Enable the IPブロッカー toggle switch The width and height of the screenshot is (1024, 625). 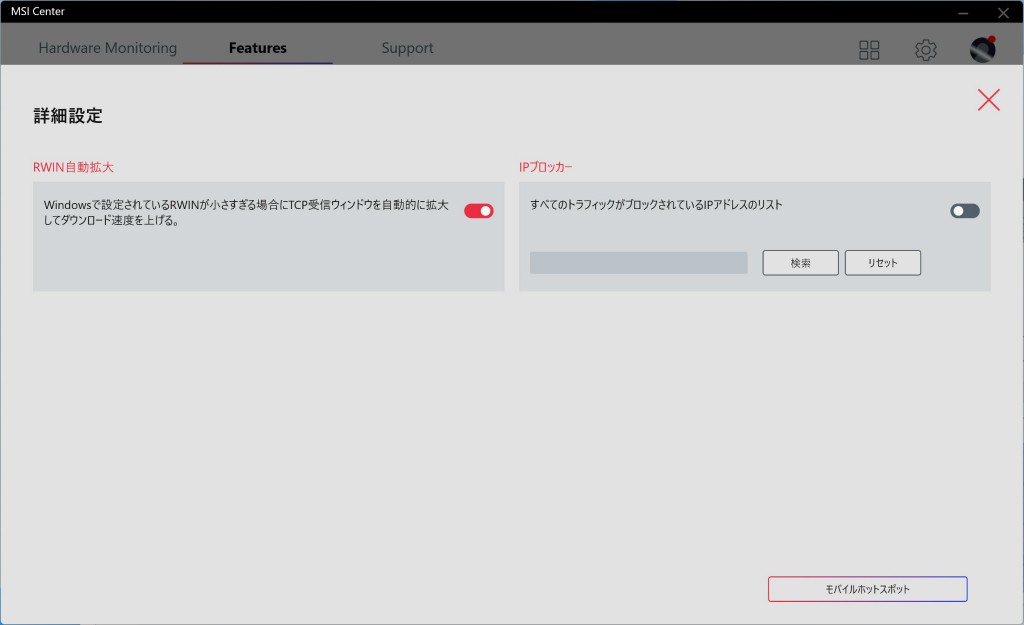tap(964, 211)
